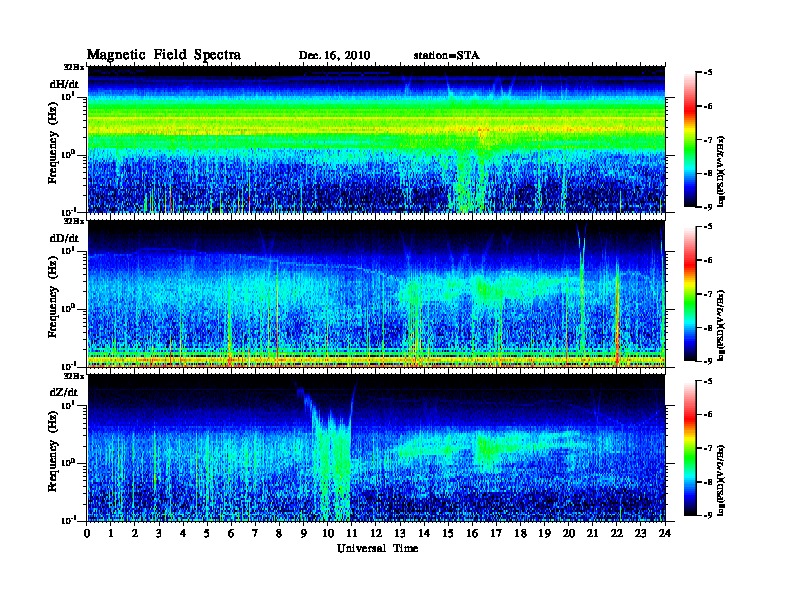Click hour tick label 19 on time axis
This screenshot has height=612, width=792.
coord(544,533)
